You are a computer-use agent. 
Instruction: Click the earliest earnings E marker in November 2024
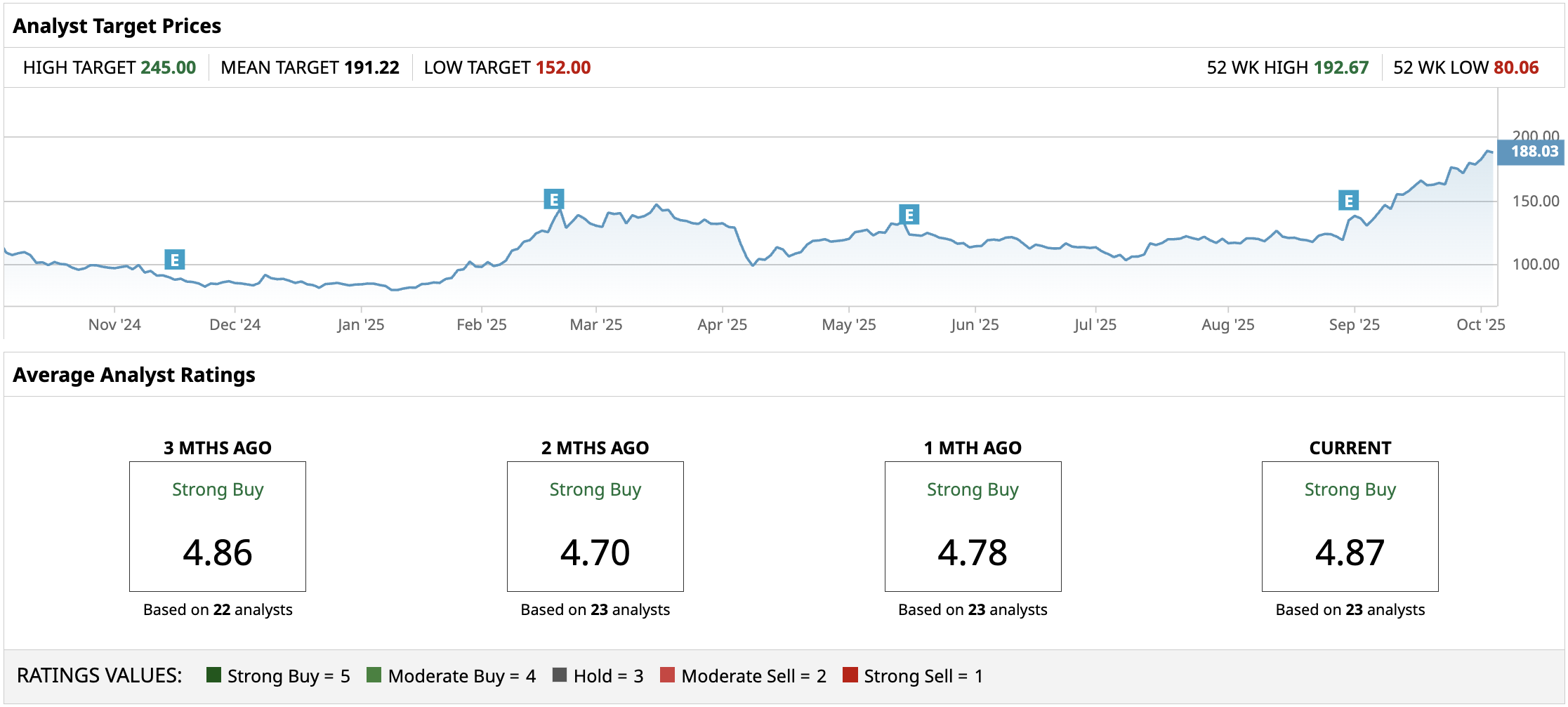(175, 260)
